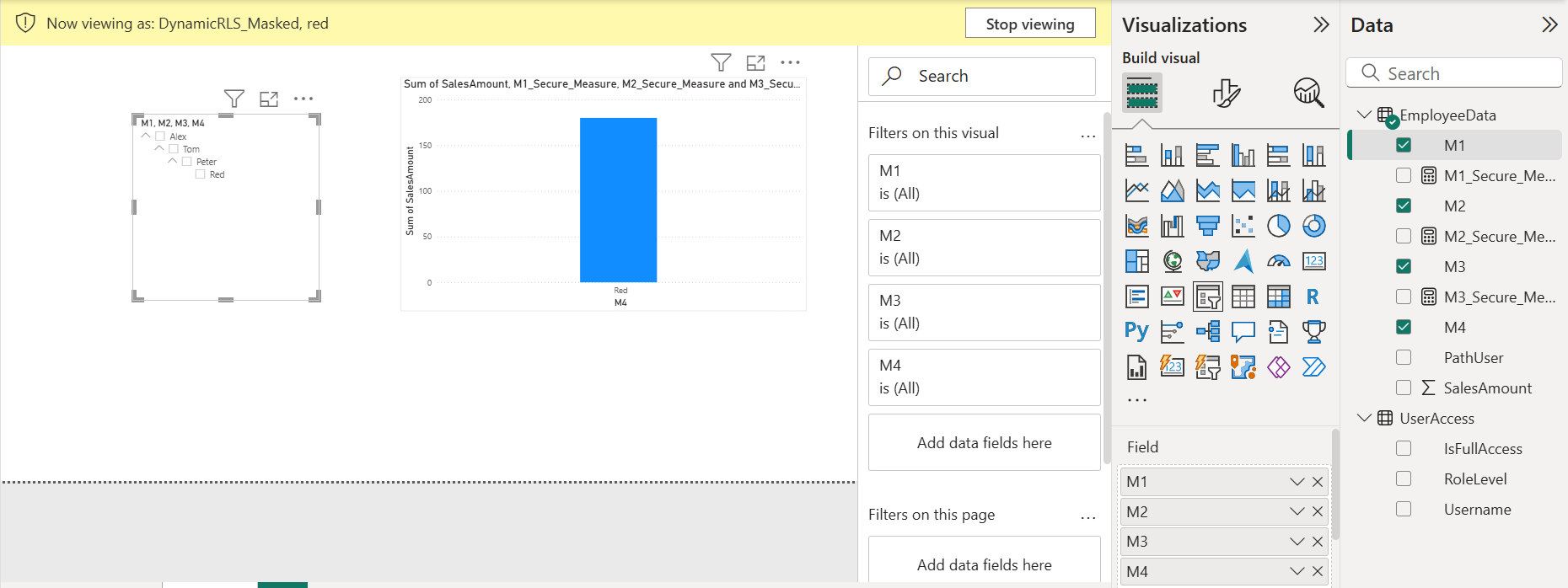Screen dimensions: 1568x588
Task: Select the Map globe visual
Action: click(x=1172, y=261)
